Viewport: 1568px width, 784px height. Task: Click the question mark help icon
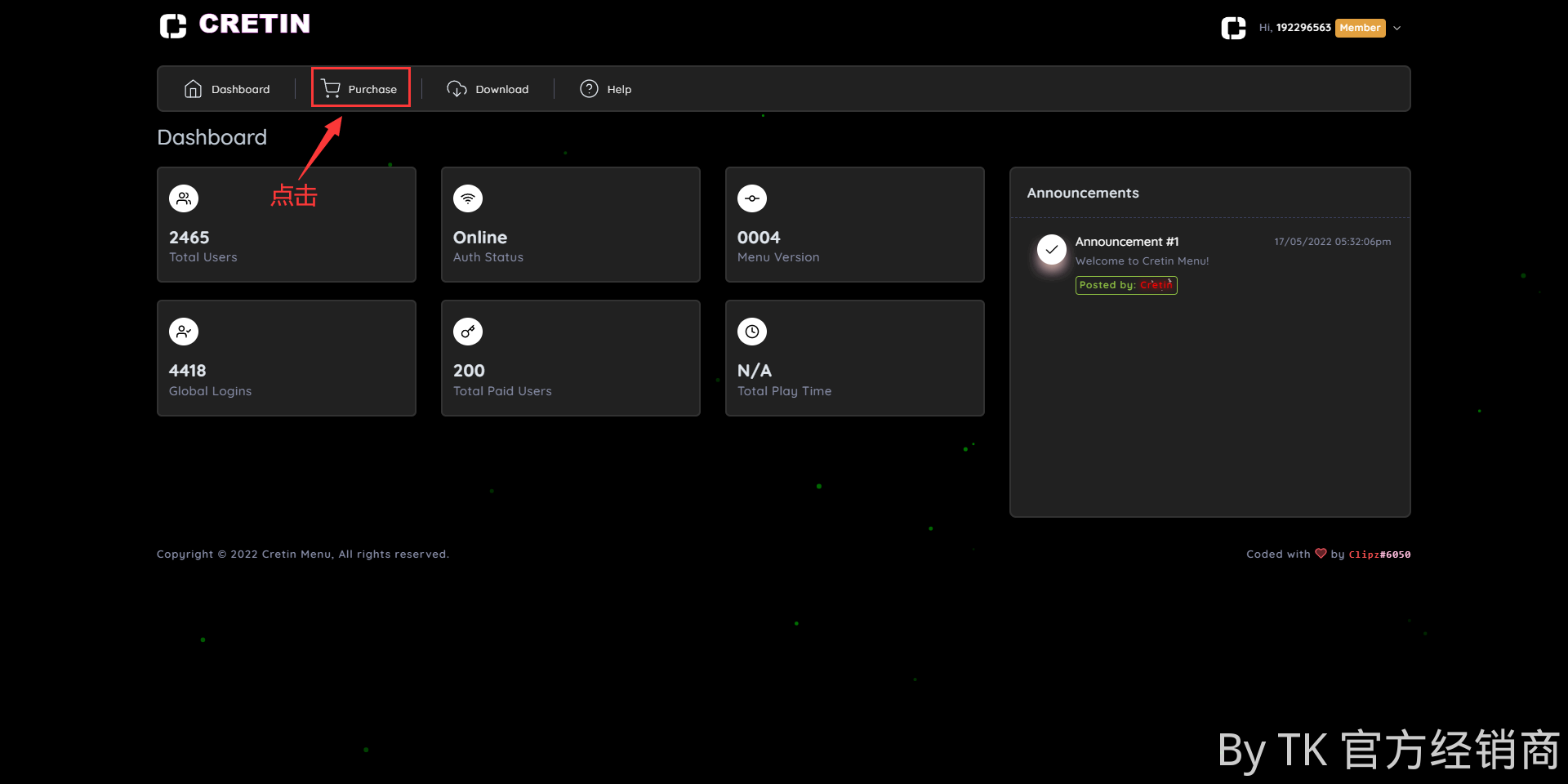[x=589, y=88]
